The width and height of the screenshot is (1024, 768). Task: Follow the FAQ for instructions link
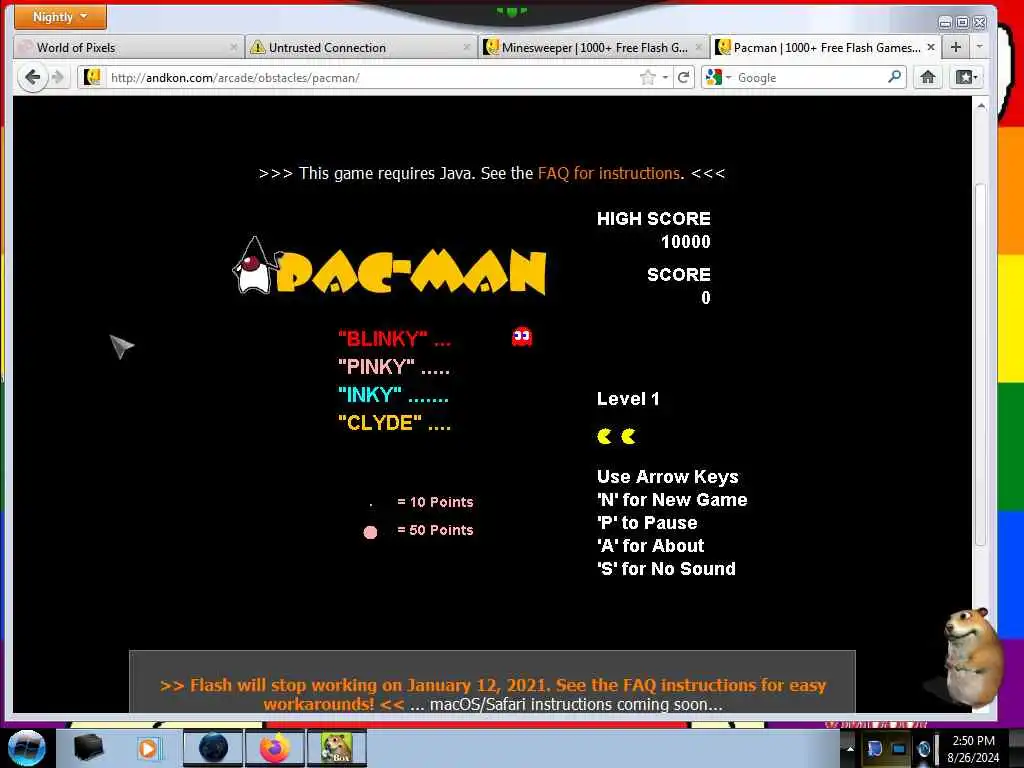point(609,173)
